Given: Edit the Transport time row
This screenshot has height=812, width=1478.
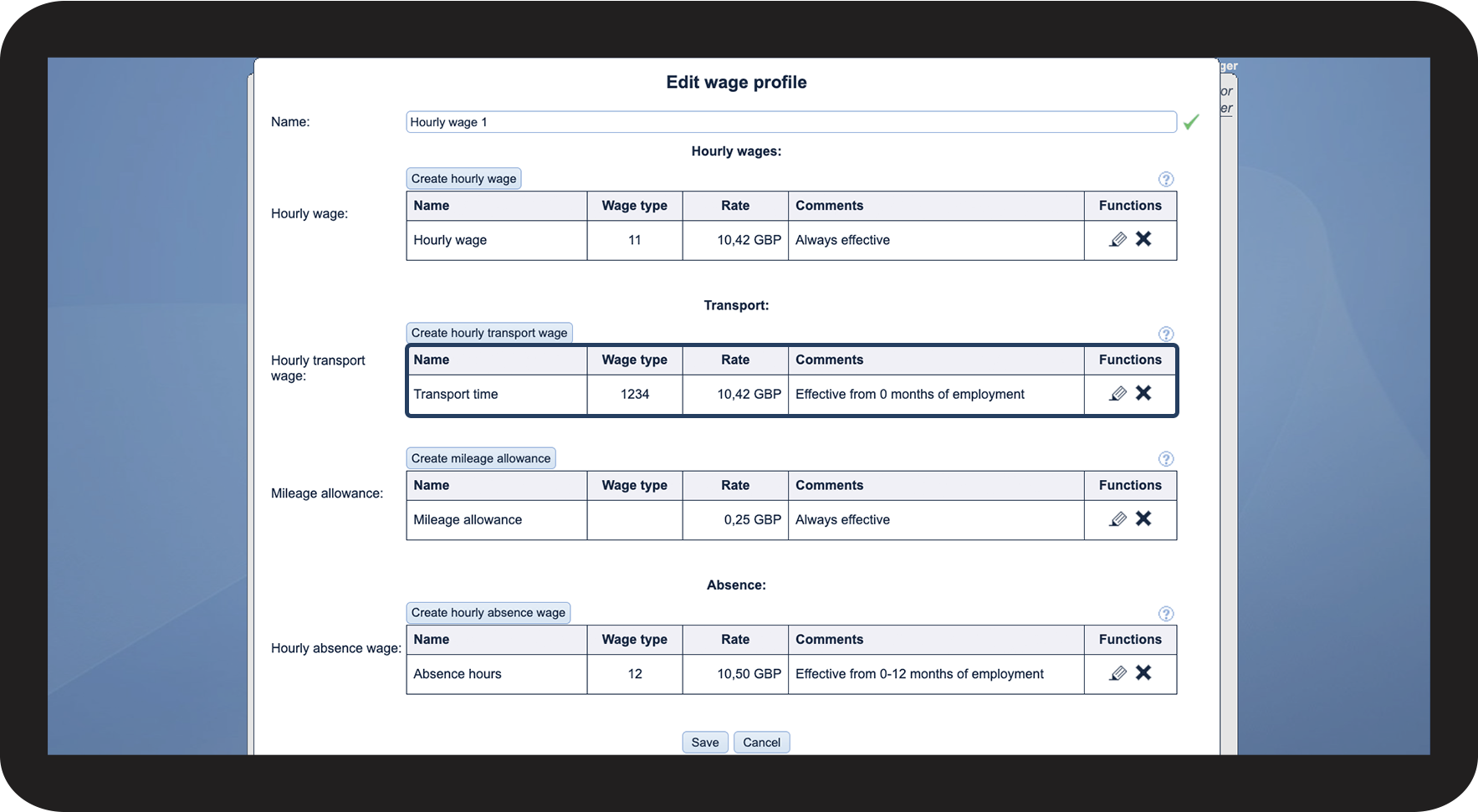Looking at the screenshot, I should tap(1117, 394).
